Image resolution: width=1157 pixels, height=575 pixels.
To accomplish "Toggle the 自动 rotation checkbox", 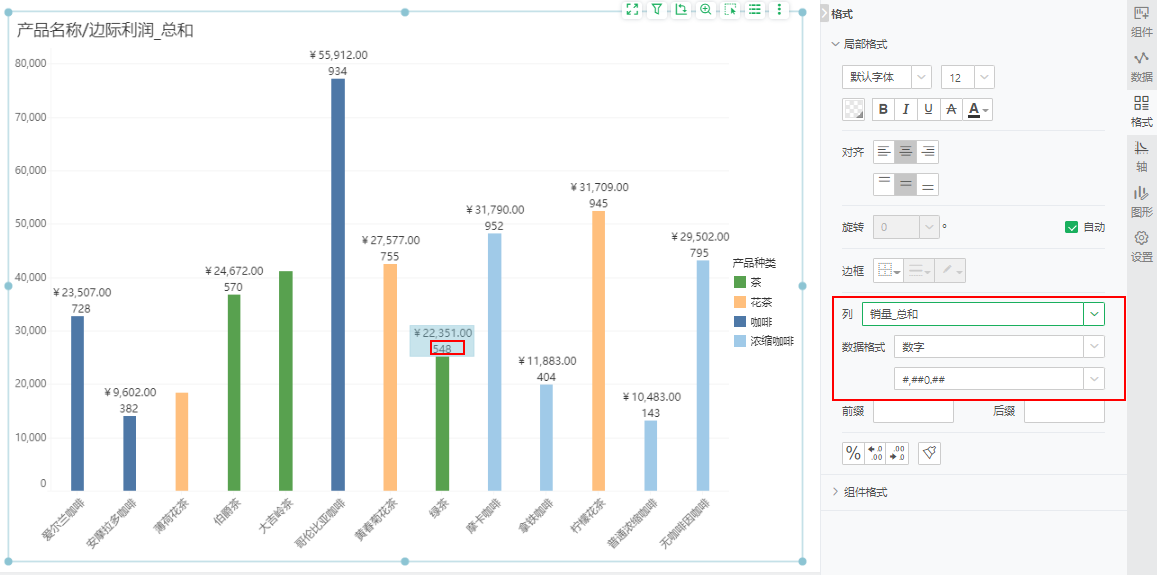I will [x=1071, y=227].
